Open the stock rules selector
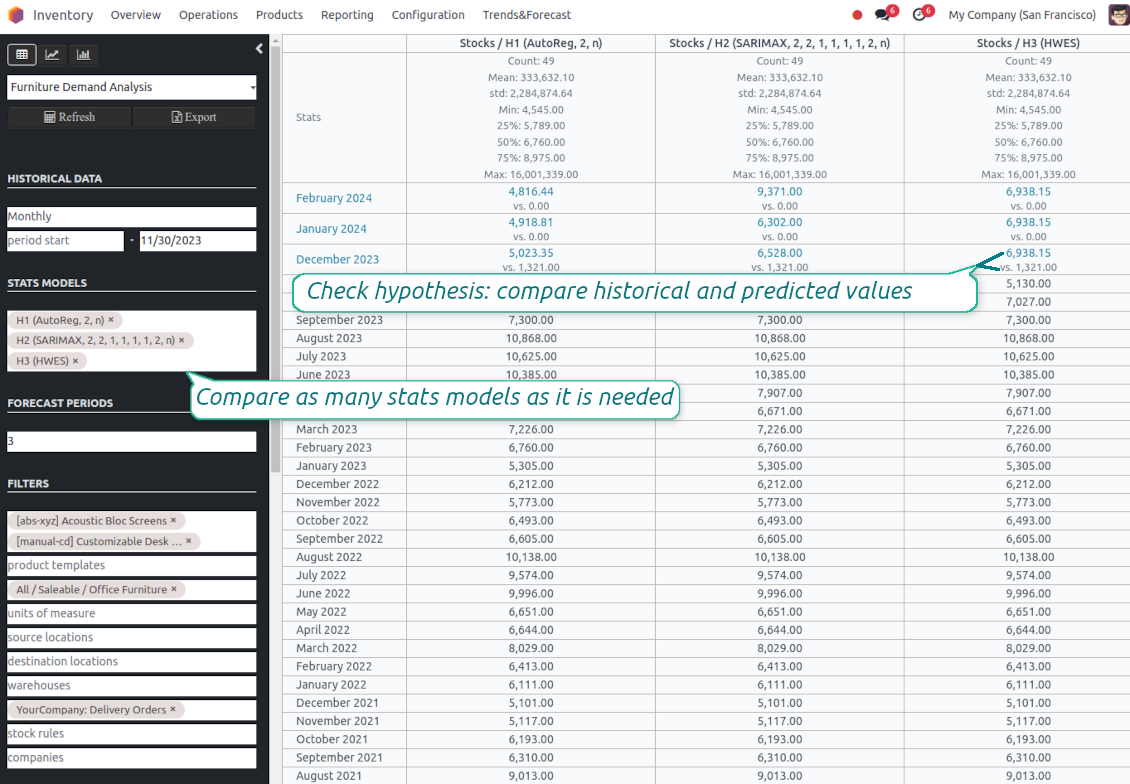The height and width of the screenshot is (784, 1130). (132, 734)
